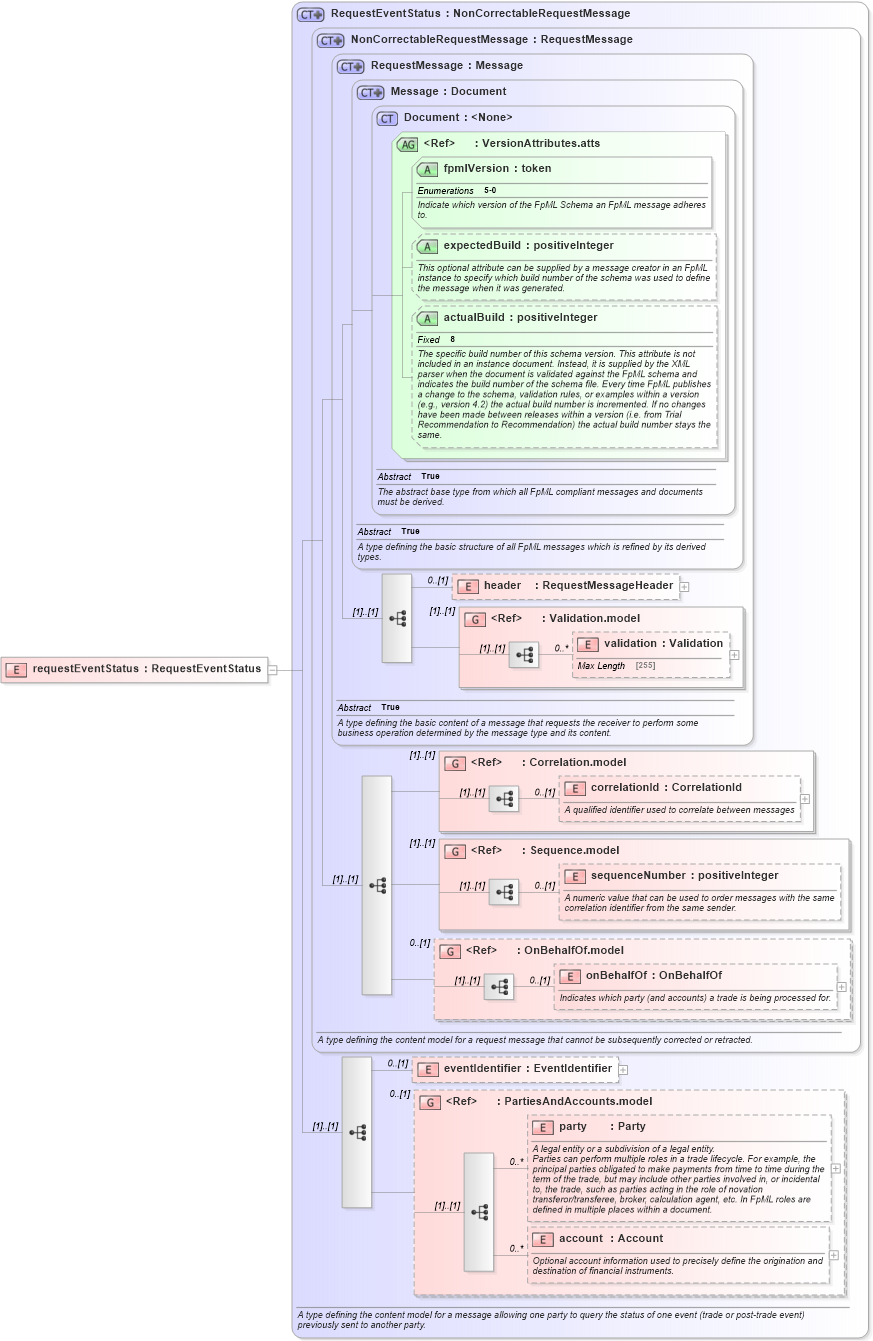Click the eventIdentifier : EventIdentifier label
The height and width of the screenshot is (1341, 873).
click(x=528, y=1069)
